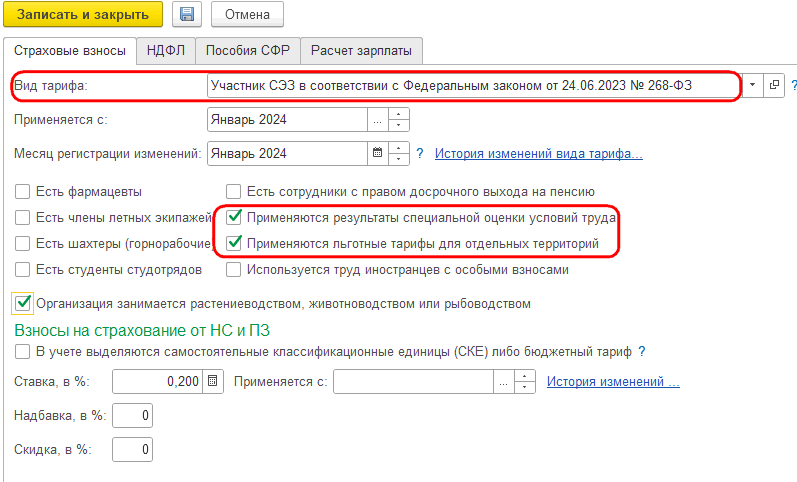The height and width of the screenshot is (482, 797).
Task: Click the stepper arrows of the НС и ПЗ Применяется с field
Action: [x=525, y=382]
